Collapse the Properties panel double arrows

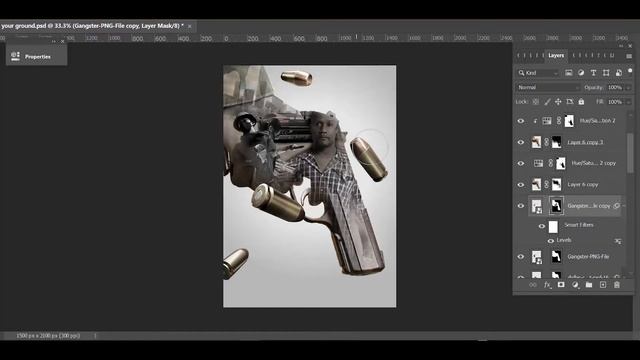tap(53, 41)
